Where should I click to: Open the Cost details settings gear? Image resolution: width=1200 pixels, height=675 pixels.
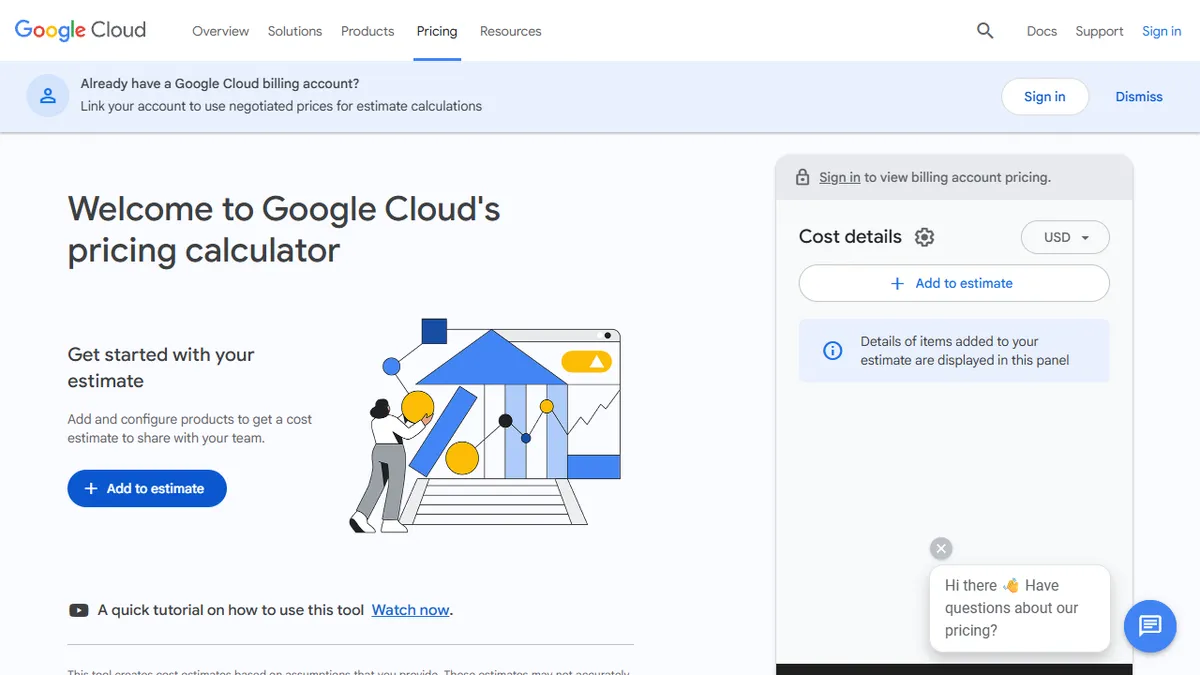924,237
